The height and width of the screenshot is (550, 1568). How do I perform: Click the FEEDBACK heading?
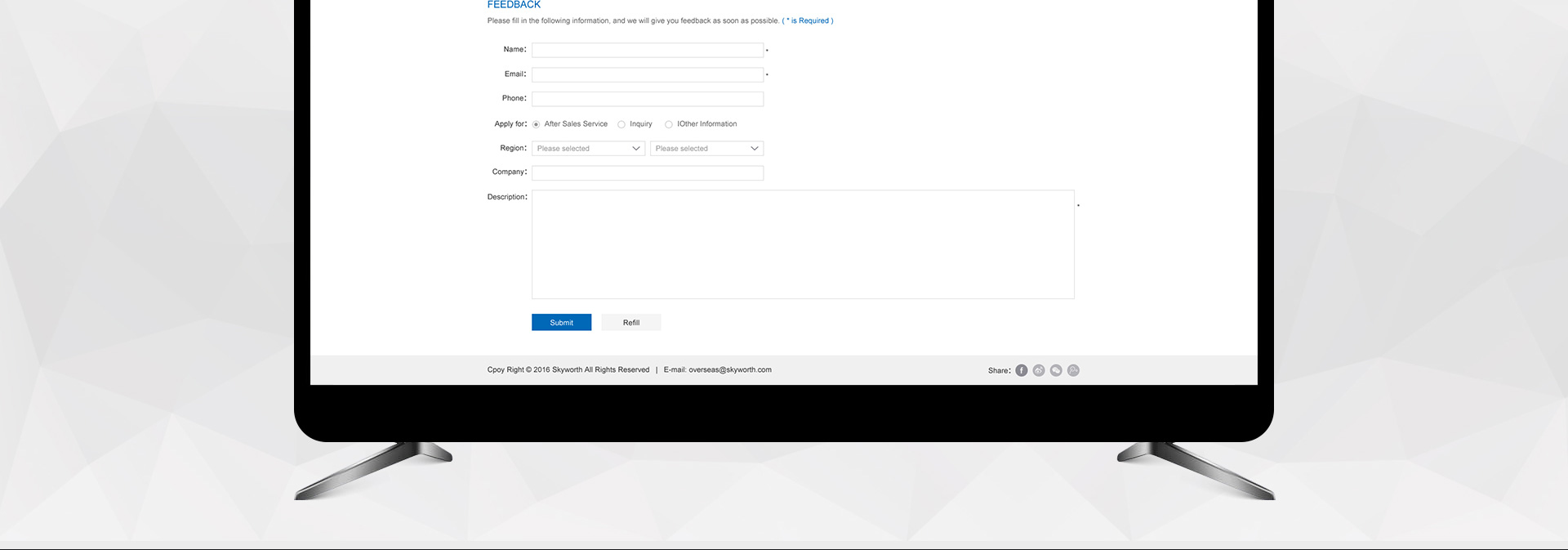tap(514, 5)
